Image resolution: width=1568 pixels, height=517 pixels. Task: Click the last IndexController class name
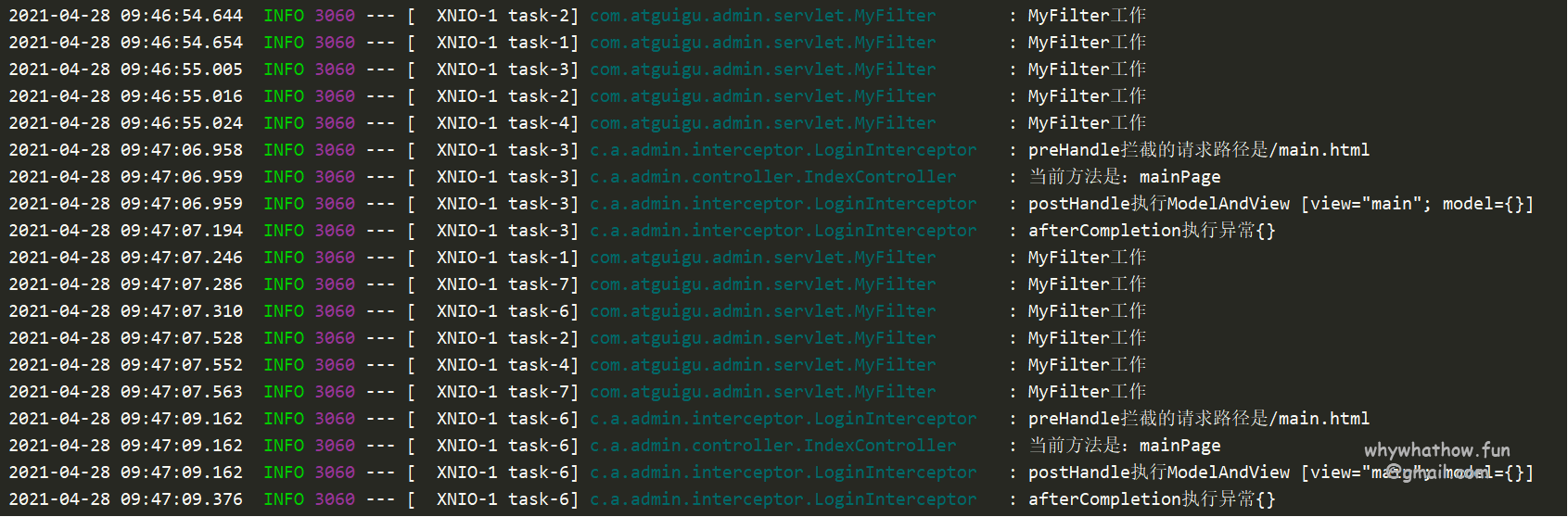point(772,446)
